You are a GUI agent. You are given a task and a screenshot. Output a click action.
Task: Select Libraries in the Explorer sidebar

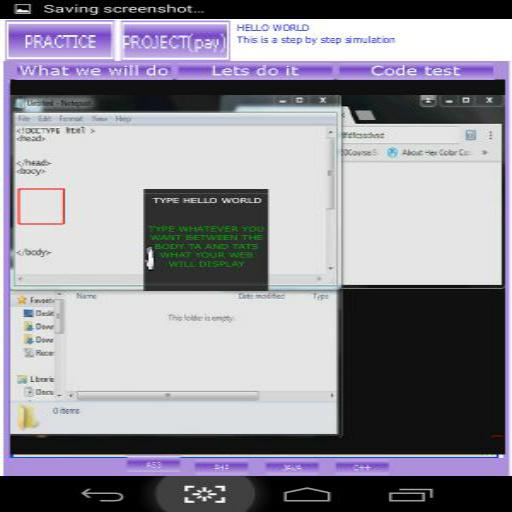coord(36,379)
